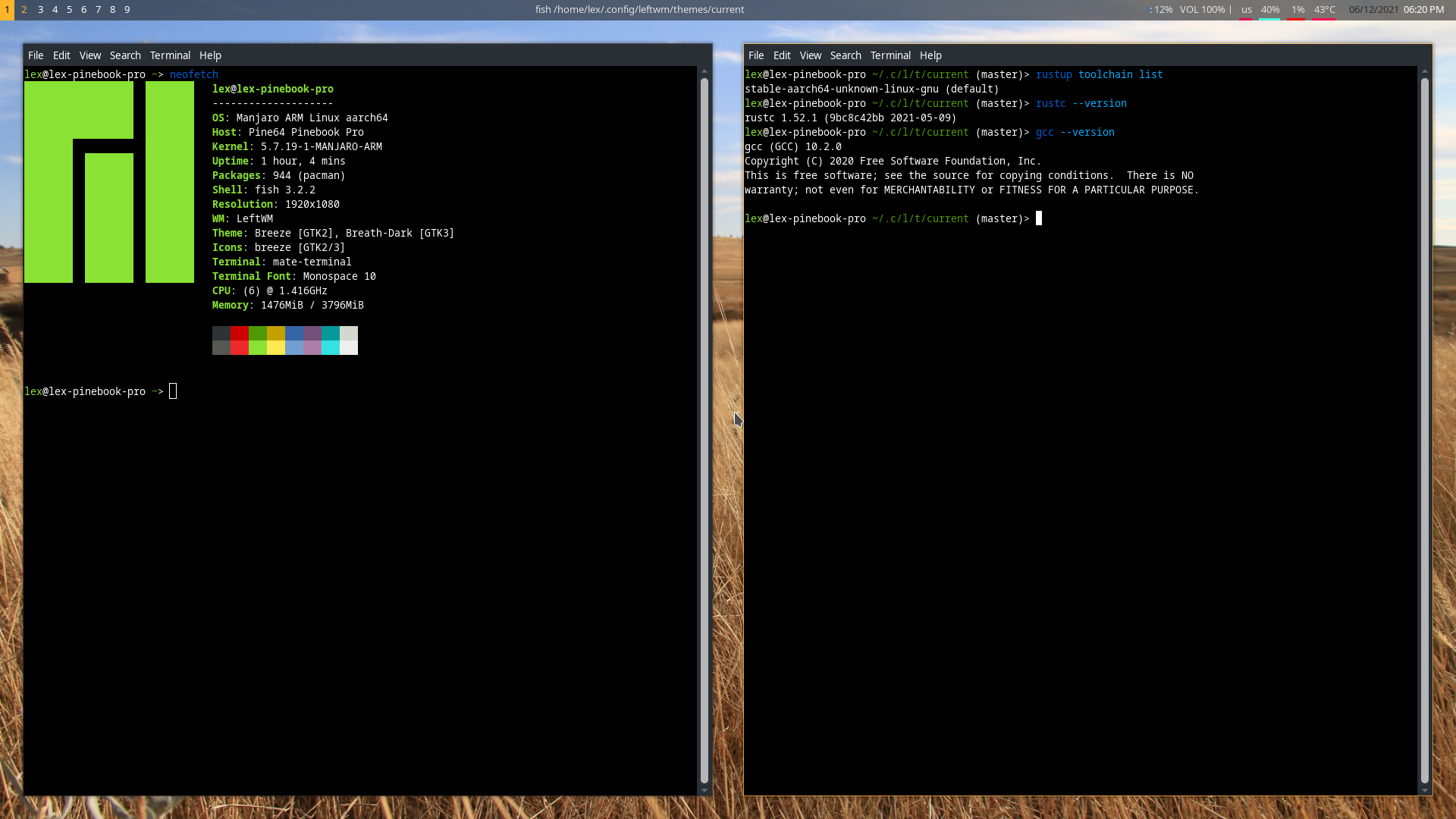
Task: Click 'rustc 1.52.1' version output line
Action: point(851,118)
